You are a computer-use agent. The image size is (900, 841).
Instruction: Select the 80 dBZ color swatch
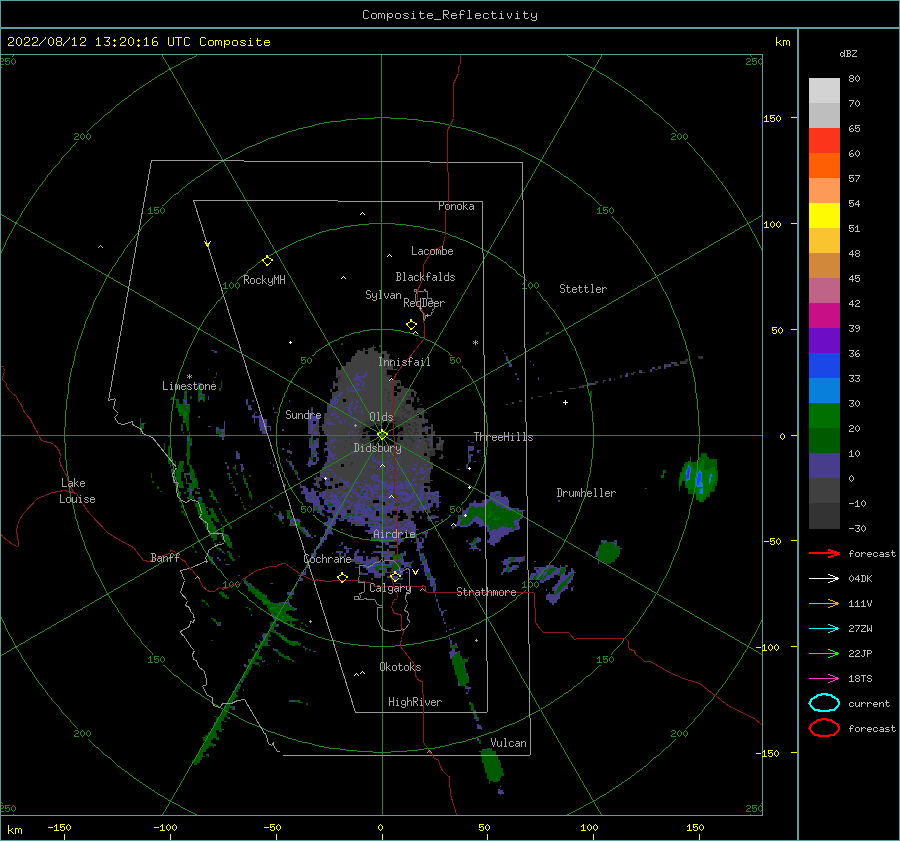(824, 90)
